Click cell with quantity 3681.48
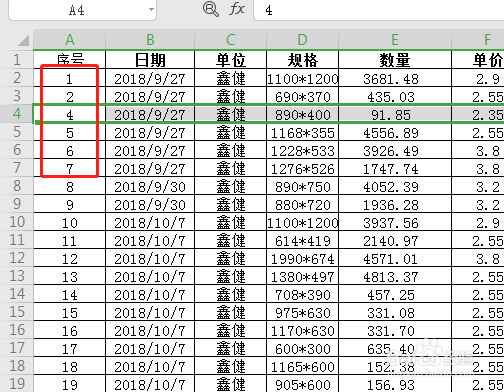 (x=395, y=78)
